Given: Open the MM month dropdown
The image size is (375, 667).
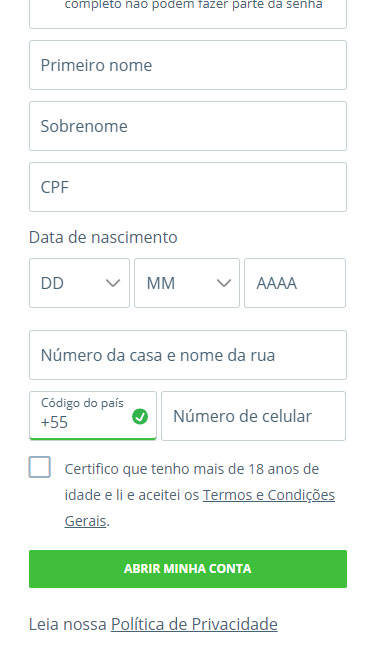Looking at the screenshot, I should pos(187,283).
